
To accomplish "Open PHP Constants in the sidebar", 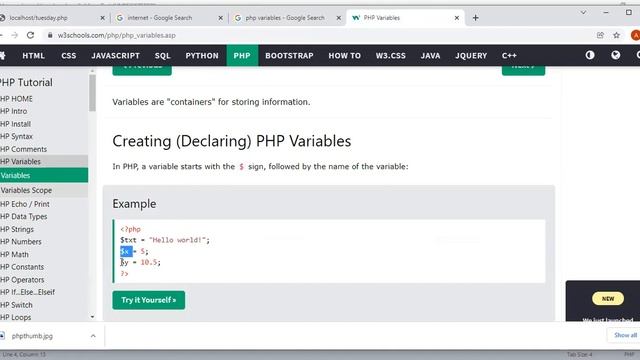I will point(44,267).
